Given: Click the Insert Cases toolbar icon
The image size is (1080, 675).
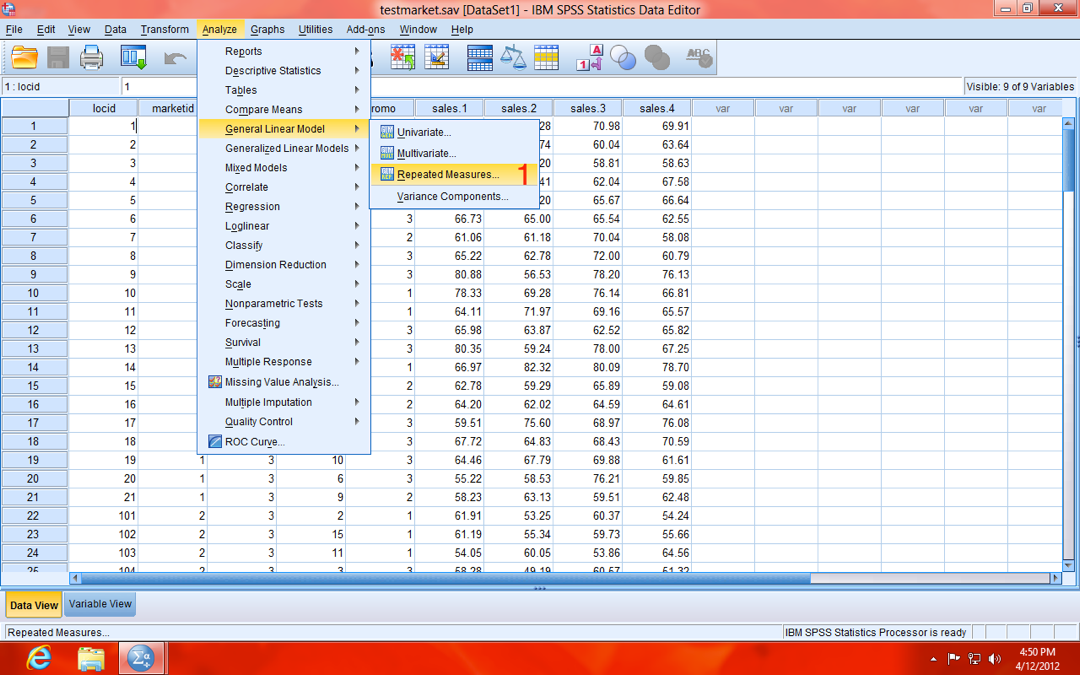Looking at the screenshot, I should (403, 57).
